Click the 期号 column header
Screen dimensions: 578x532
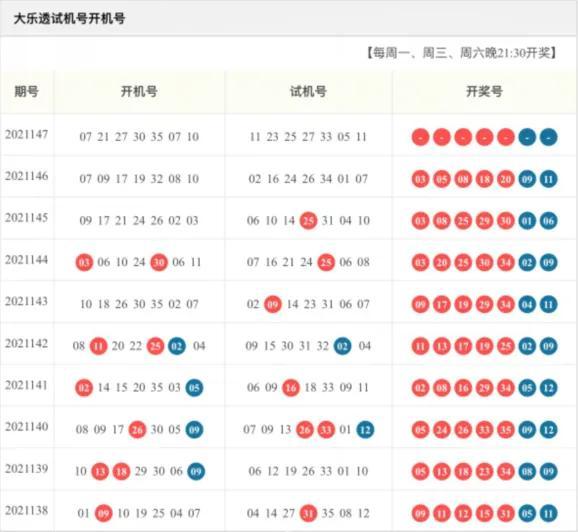(27, 91)
